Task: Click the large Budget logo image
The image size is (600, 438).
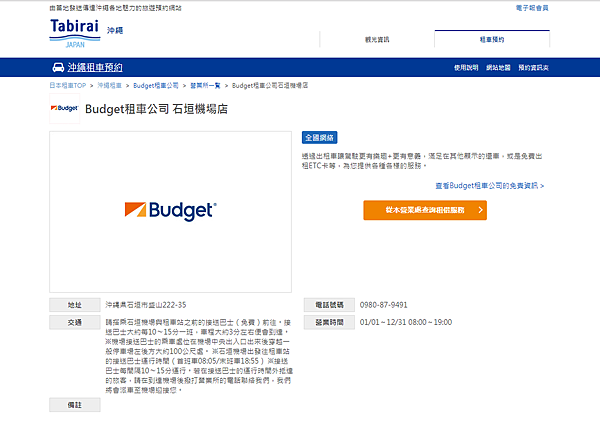Action: [171, 211]
